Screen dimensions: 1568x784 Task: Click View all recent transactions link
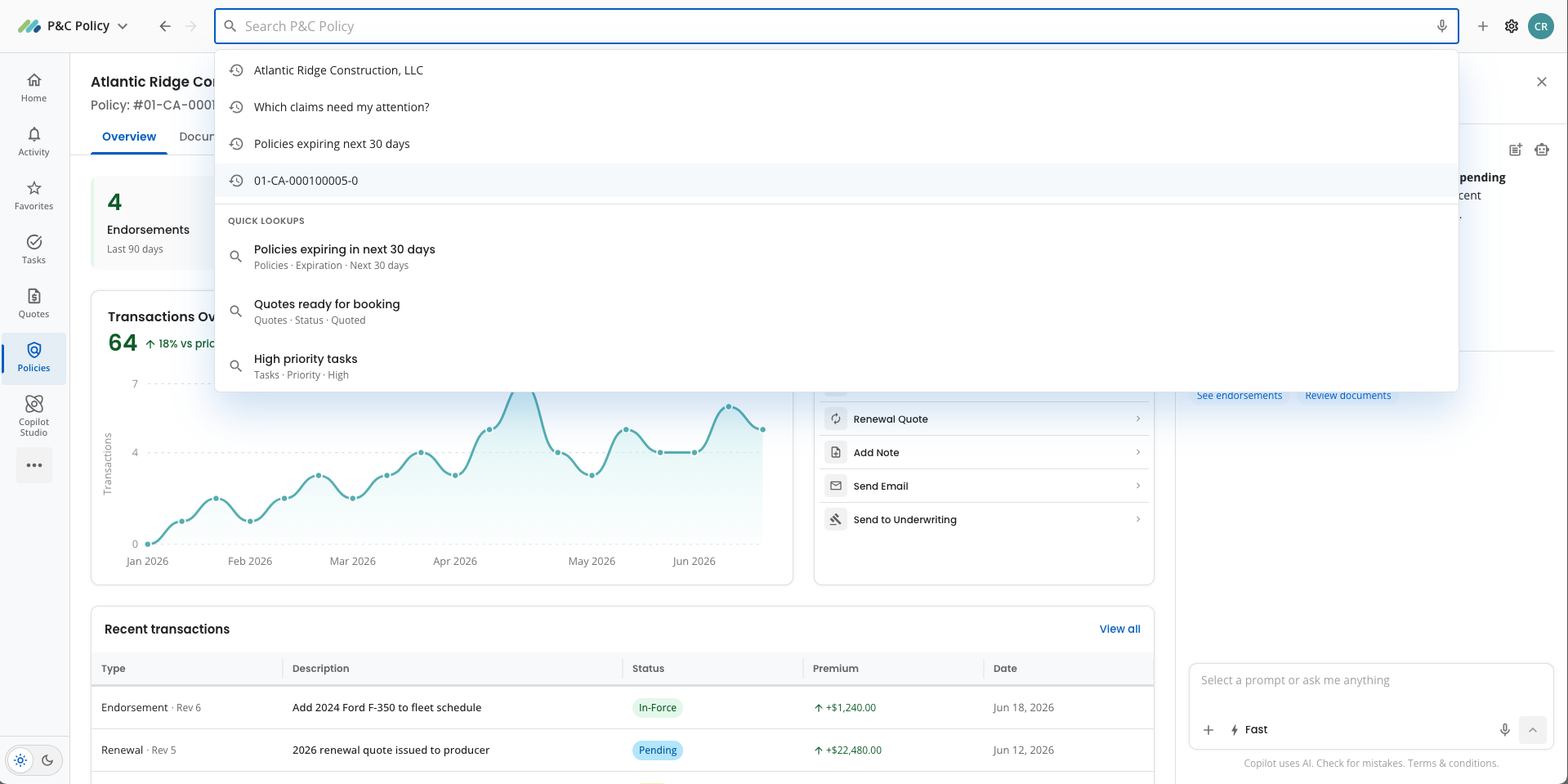pos(1119,629)
